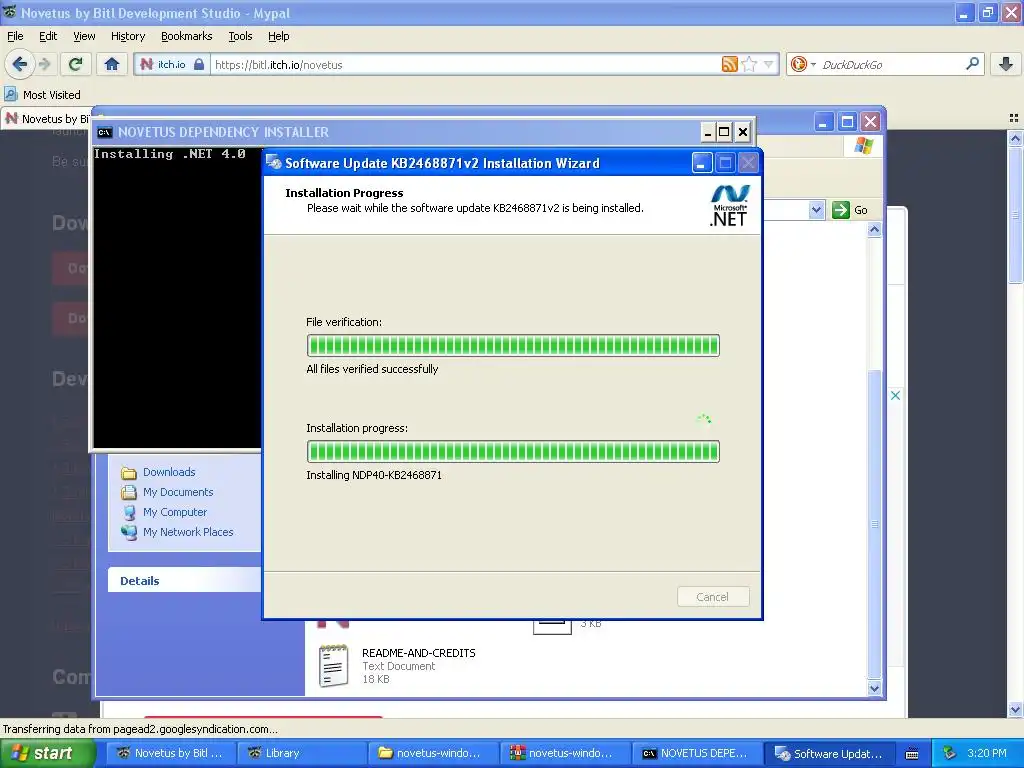Image resolution: width=1024 pixels, height=768 pixels.
Task: Click the Software Update wizard title icon
Action: (x=274, y=163)
